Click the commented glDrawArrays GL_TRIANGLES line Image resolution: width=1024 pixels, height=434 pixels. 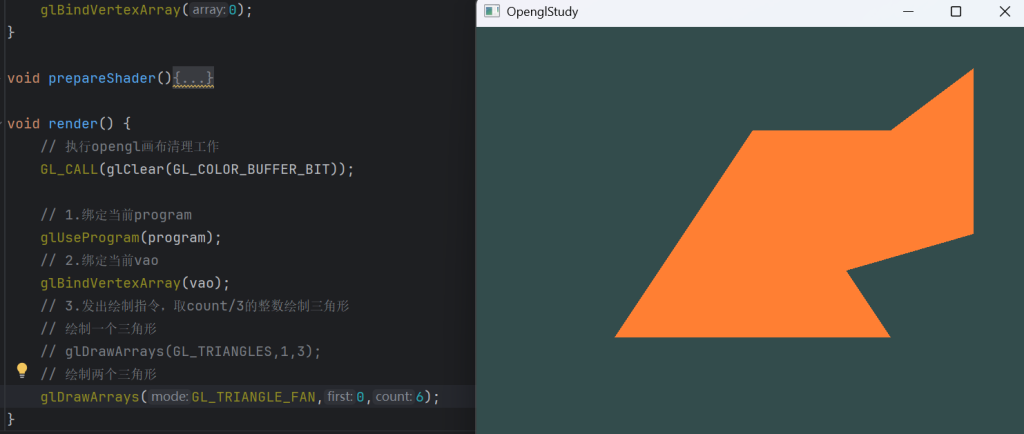180,351
